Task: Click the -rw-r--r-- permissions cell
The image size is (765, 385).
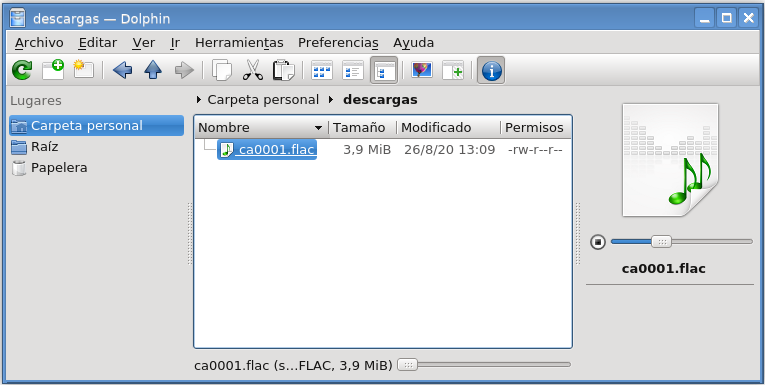Action: tap(535, 150)
